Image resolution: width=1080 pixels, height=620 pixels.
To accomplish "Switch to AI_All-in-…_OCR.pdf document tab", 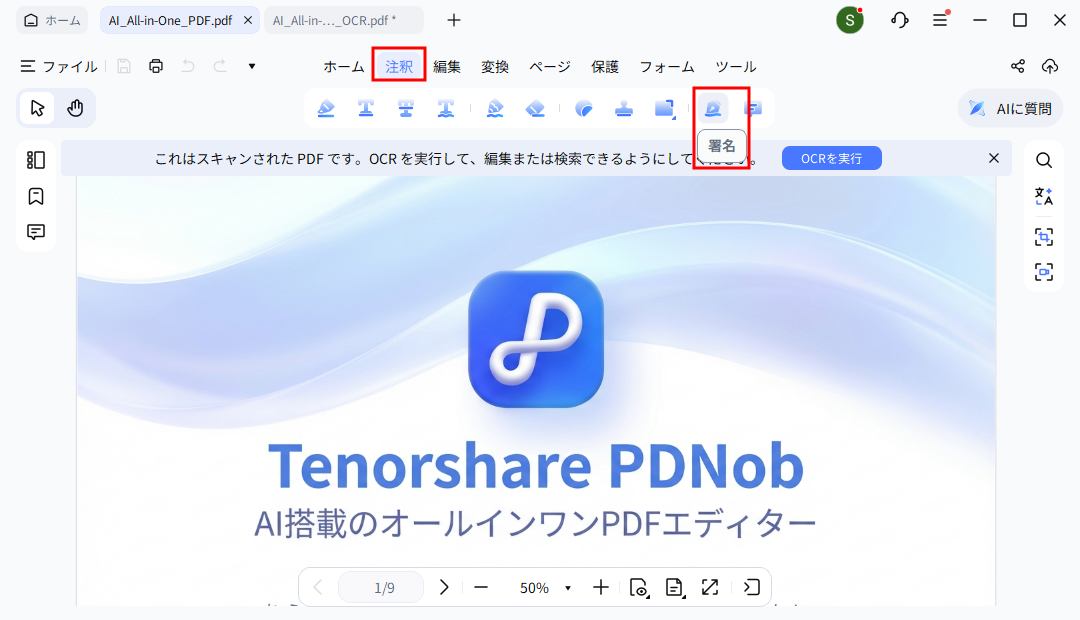I will (x=343, y=20).
